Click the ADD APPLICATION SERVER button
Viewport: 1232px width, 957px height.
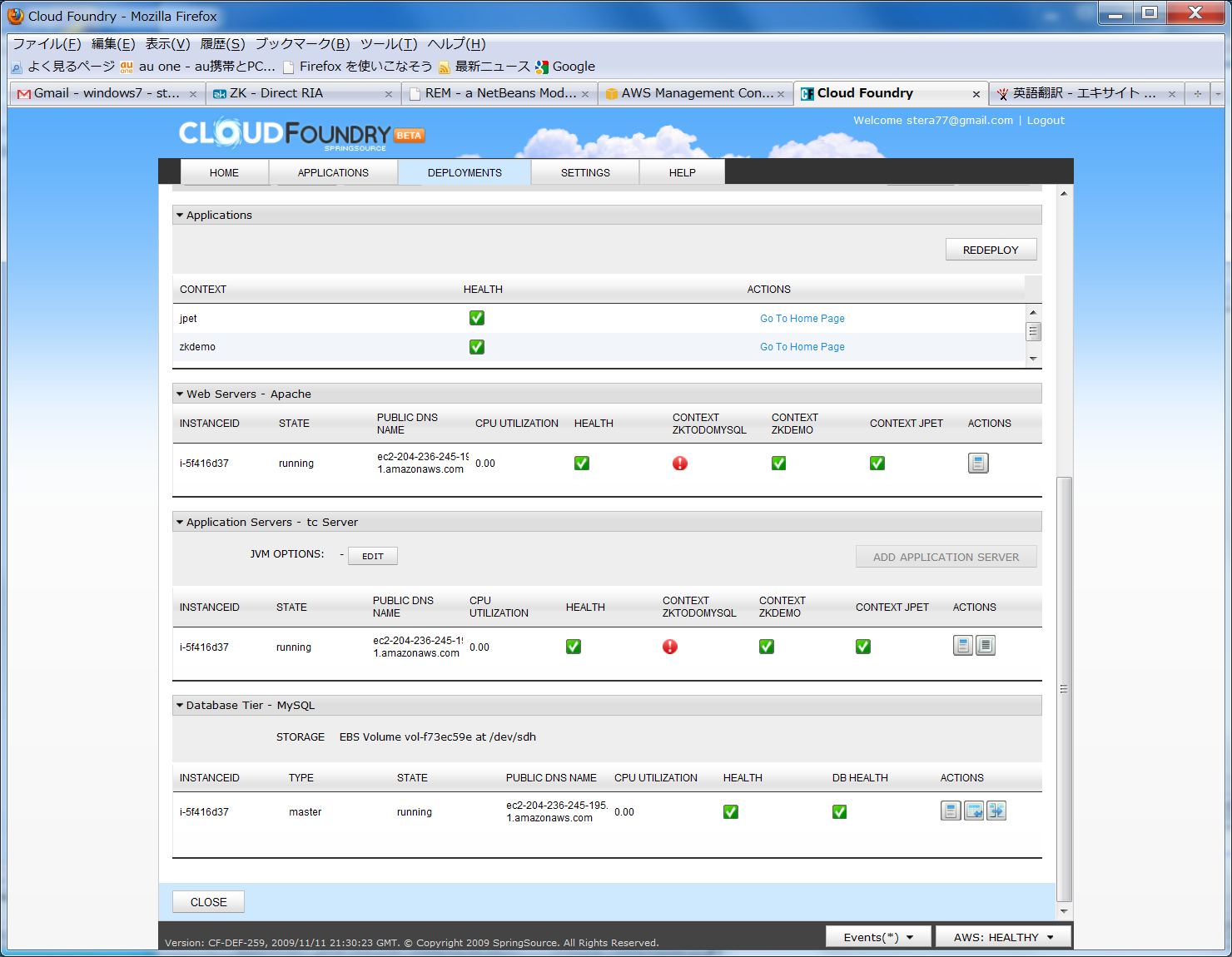pos(946,557)
